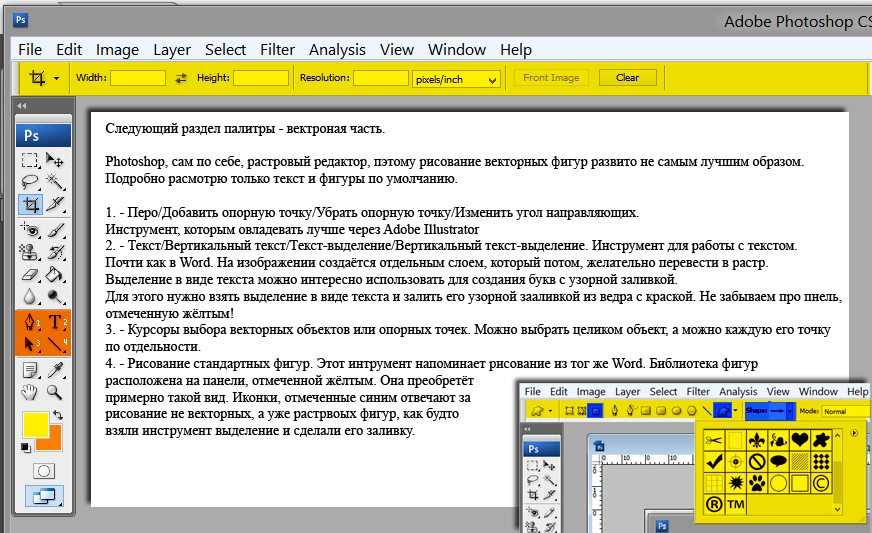The height and width of the screenshot is (533, 872).
Task: Swap Width and Height values
Action: point(181,78)
